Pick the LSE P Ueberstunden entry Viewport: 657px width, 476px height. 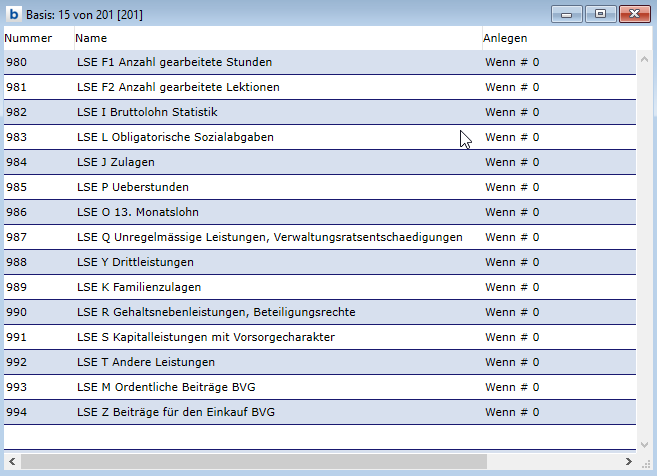tap(133, 187)
